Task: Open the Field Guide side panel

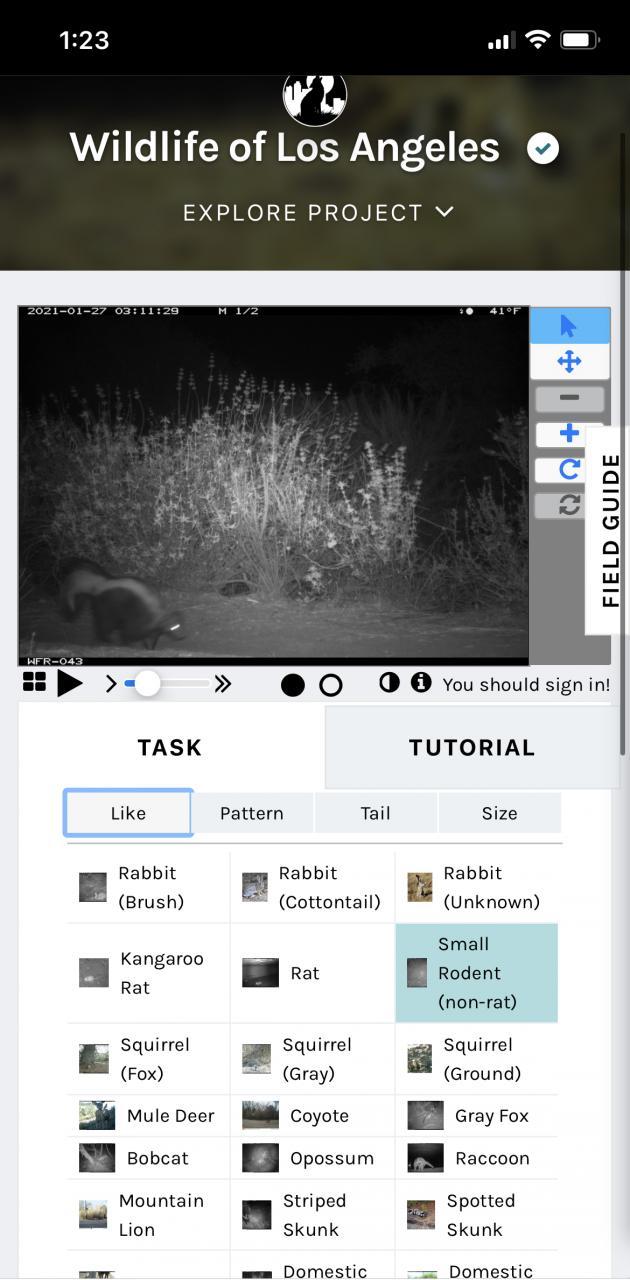Action: (609, 530)
